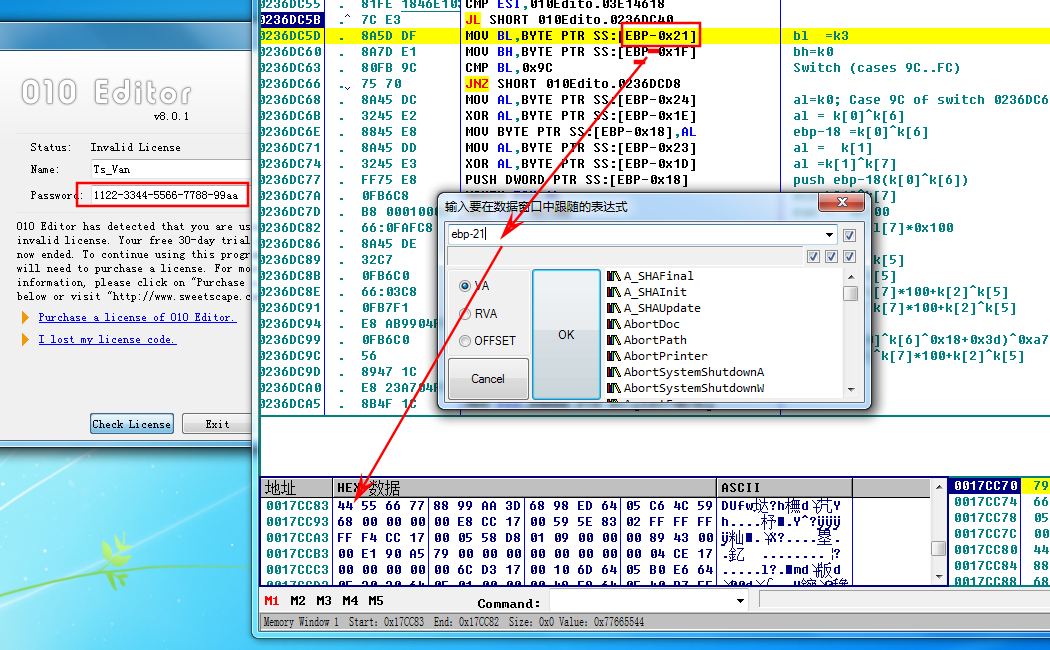
Task: Open the M4 memory tab
Action: pos(350,601)
